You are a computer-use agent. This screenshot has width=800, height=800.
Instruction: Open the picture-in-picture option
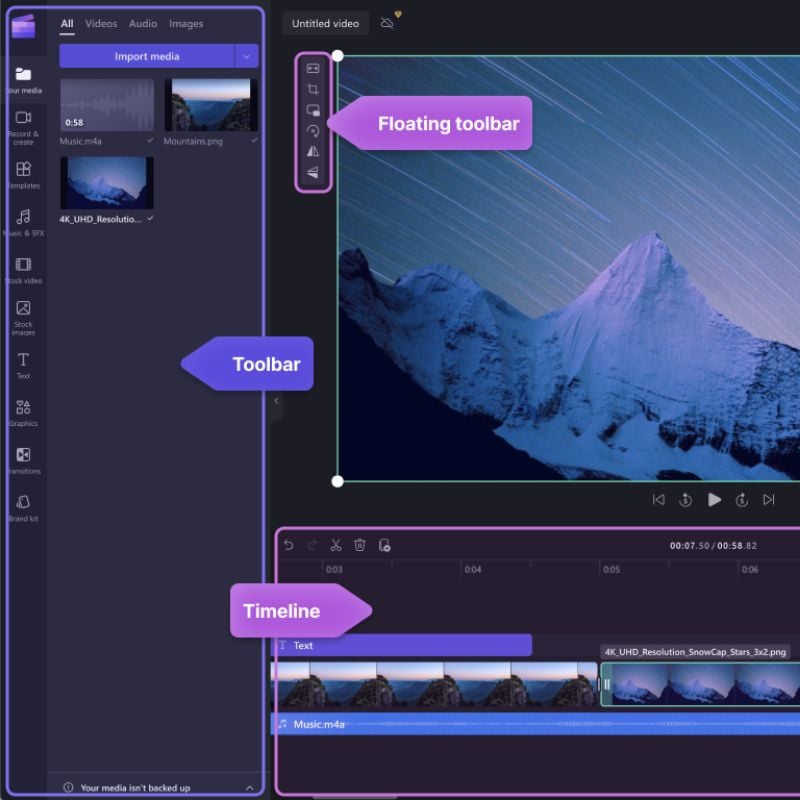[314, 112]
